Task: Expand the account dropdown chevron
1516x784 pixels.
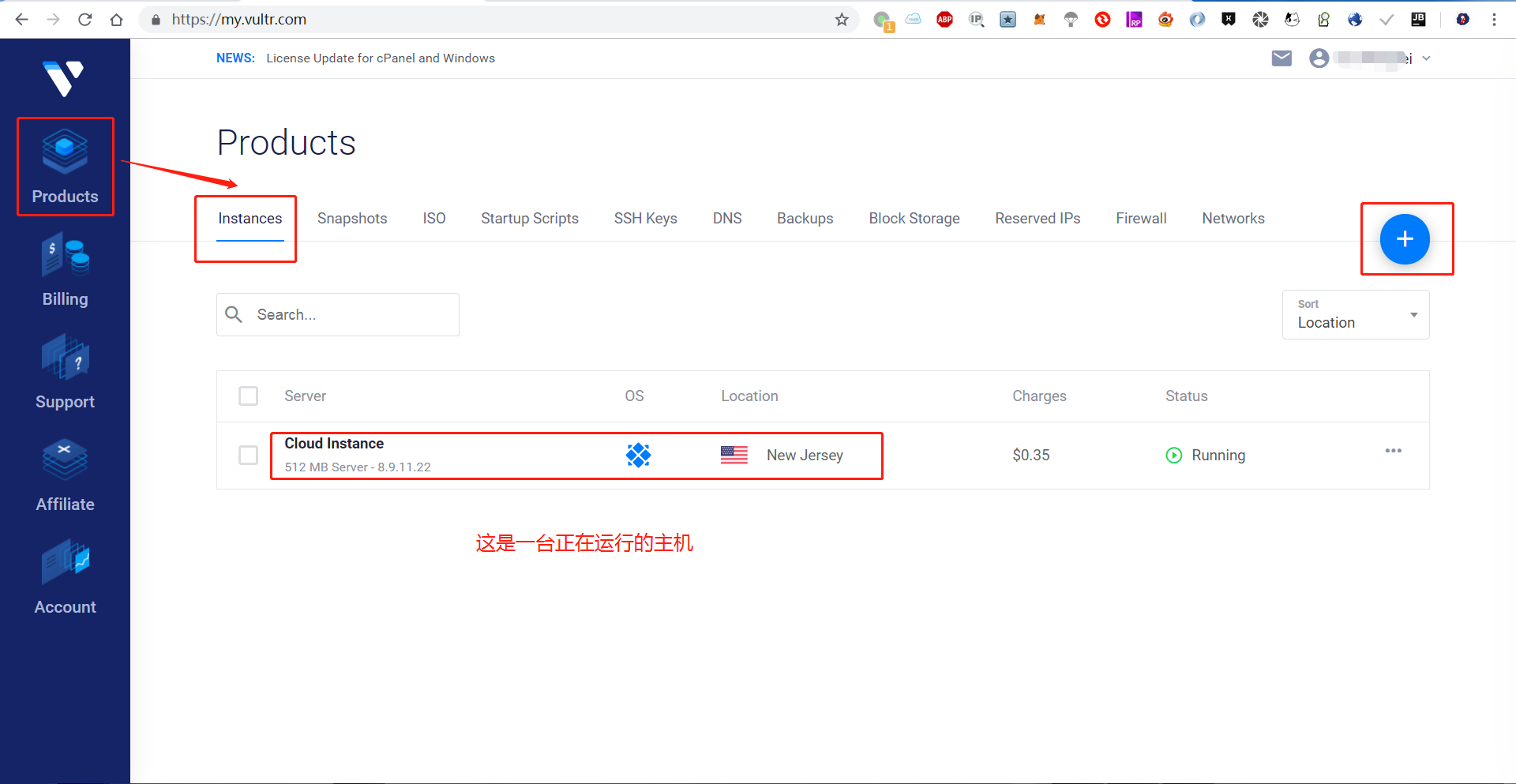Action: 1426,58
